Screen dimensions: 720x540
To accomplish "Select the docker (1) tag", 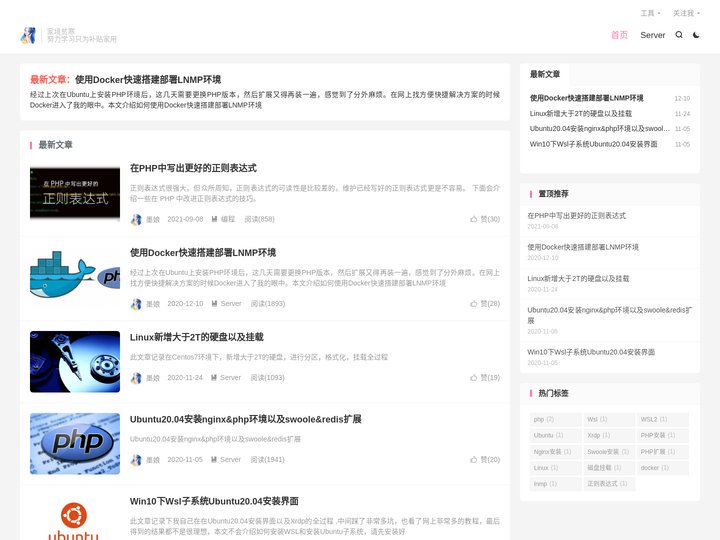I will tap(663, 468).
